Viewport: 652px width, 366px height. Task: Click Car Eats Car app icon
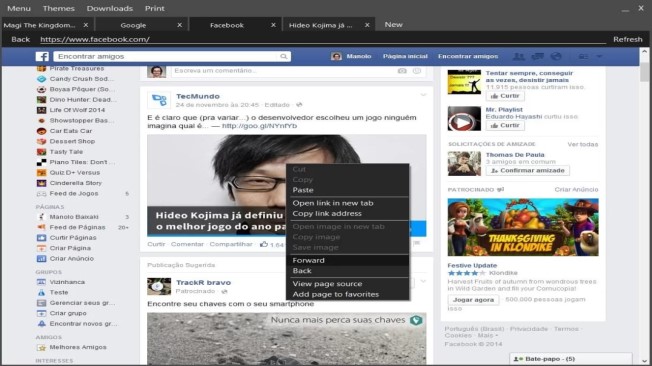[41, 131]
